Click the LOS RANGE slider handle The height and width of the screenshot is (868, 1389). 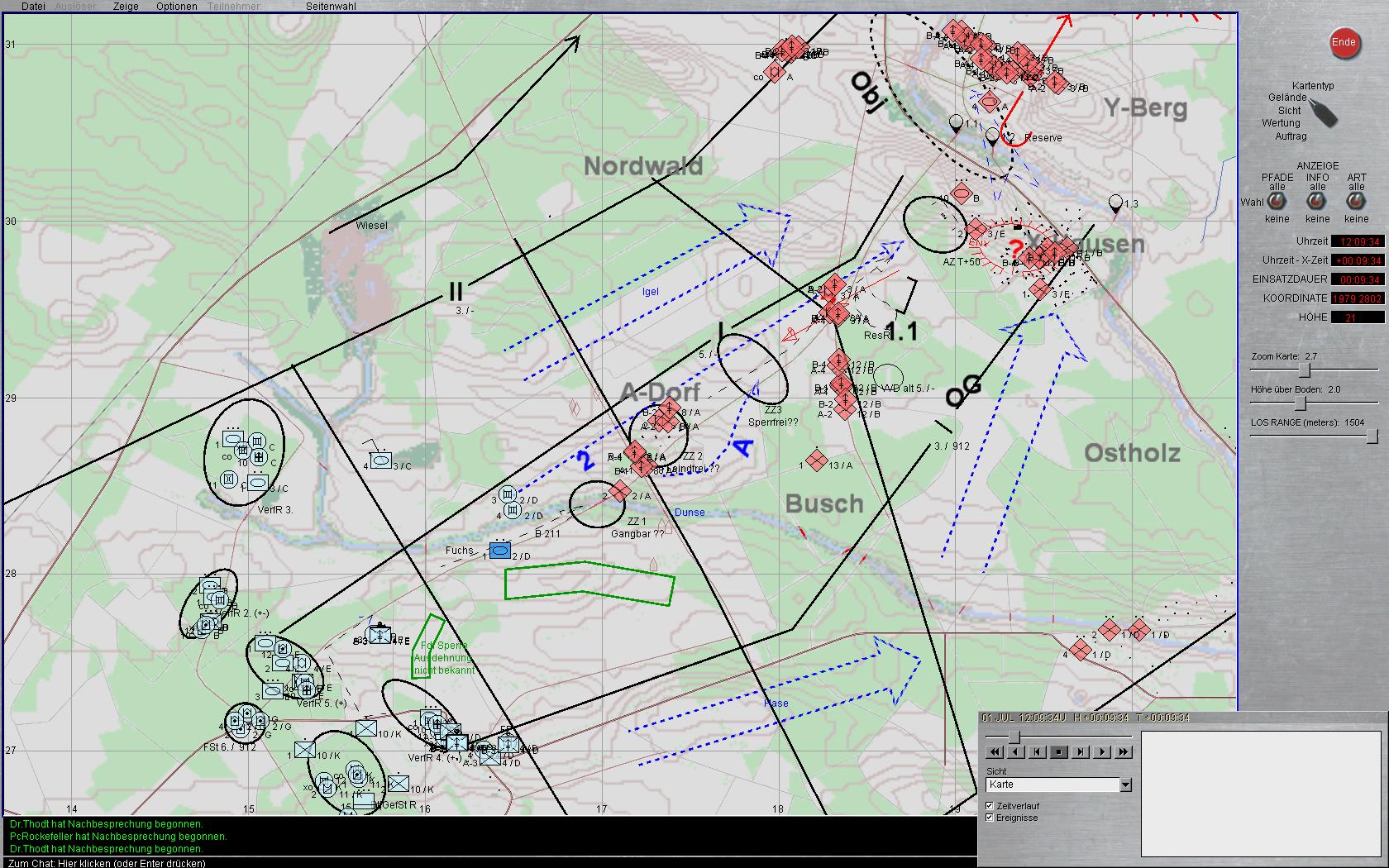(x=1372, y=436)
